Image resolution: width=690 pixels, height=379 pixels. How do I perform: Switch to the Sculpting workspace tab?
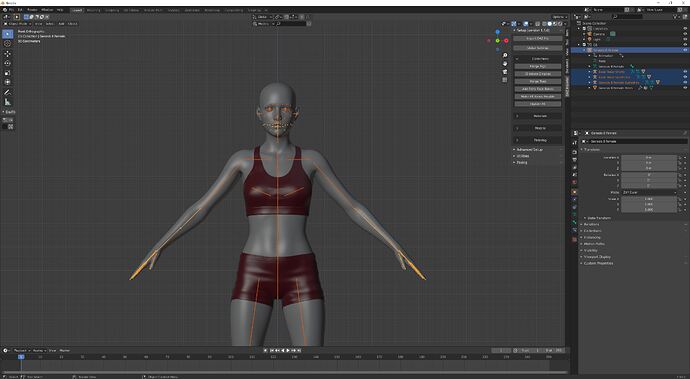click(x=112, y=10)
